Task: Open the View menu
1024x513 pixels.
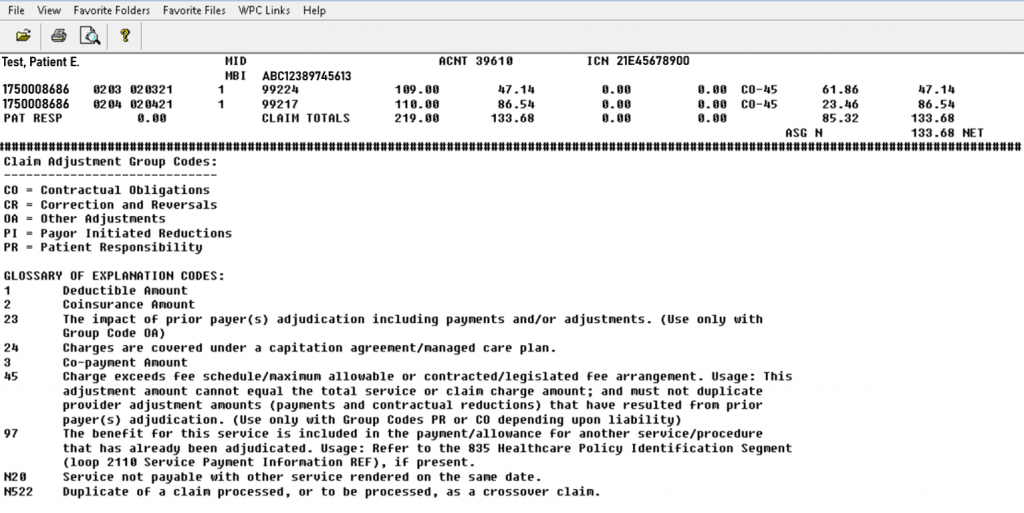Action: pyautogui.click(x=49, y=10)
